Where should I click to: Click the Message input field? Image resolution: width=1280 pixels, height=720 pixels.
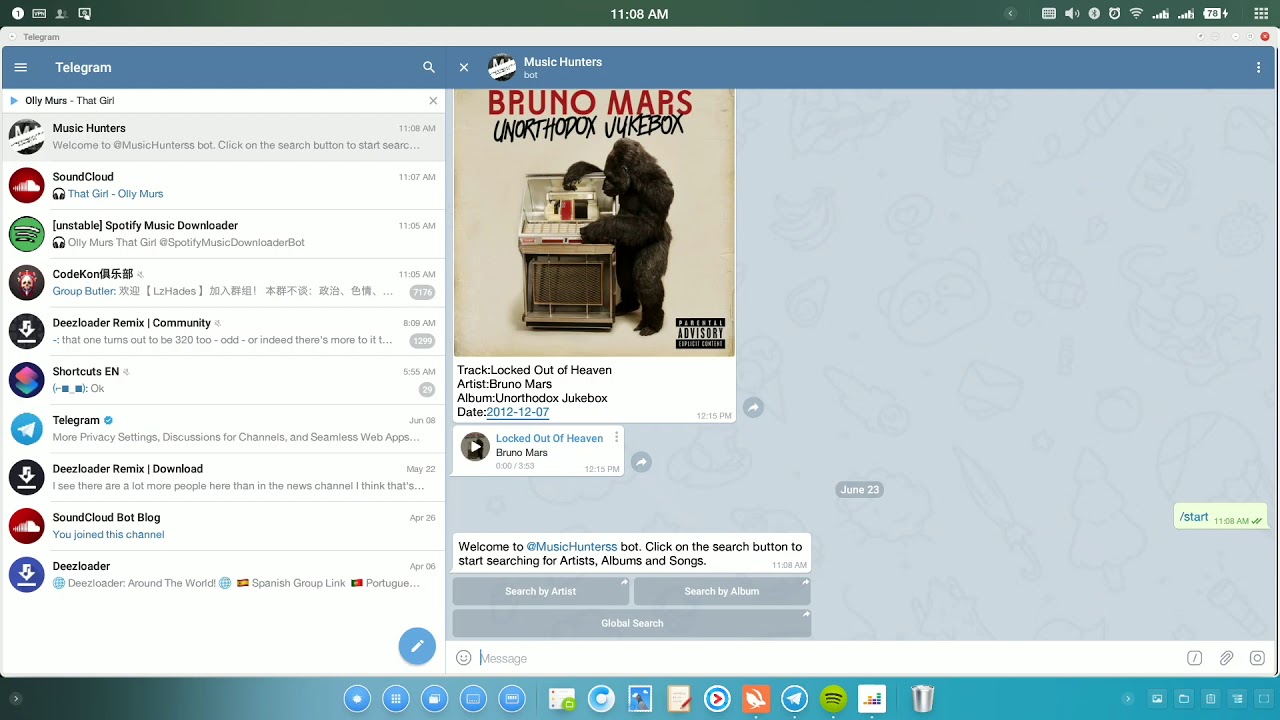pyautogui.click(x=820, y=658)
